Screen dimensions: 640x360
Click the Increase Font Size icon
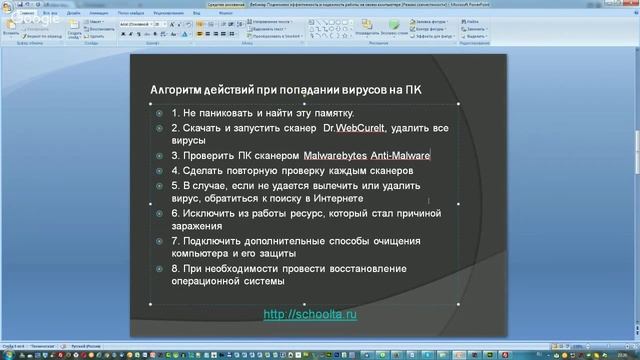coord(172,24)
